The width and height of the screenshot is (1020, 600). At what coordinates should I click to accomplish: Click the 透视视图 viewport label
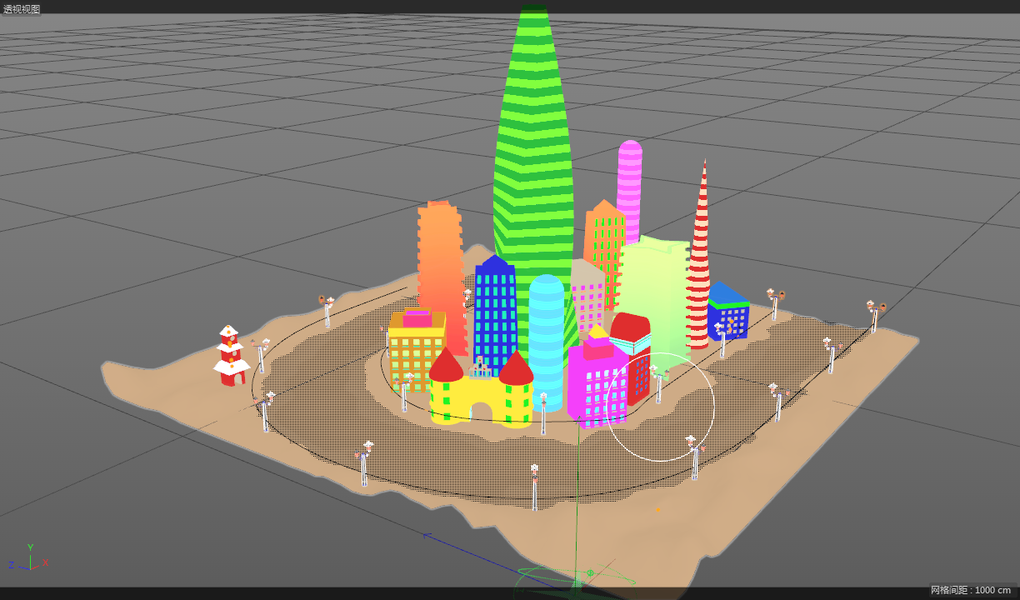[21, 9]
